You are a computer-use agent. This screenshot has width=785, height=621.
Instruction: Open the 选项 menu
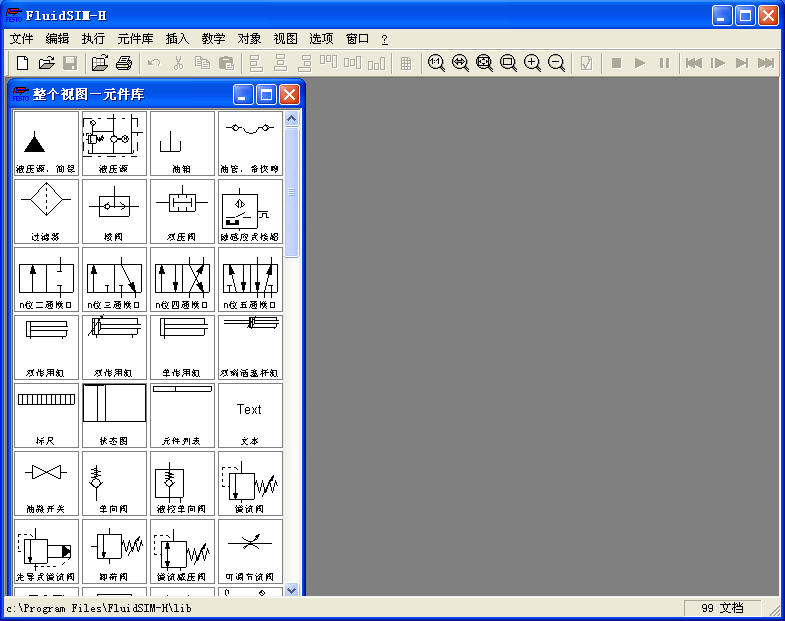[321, 39]
